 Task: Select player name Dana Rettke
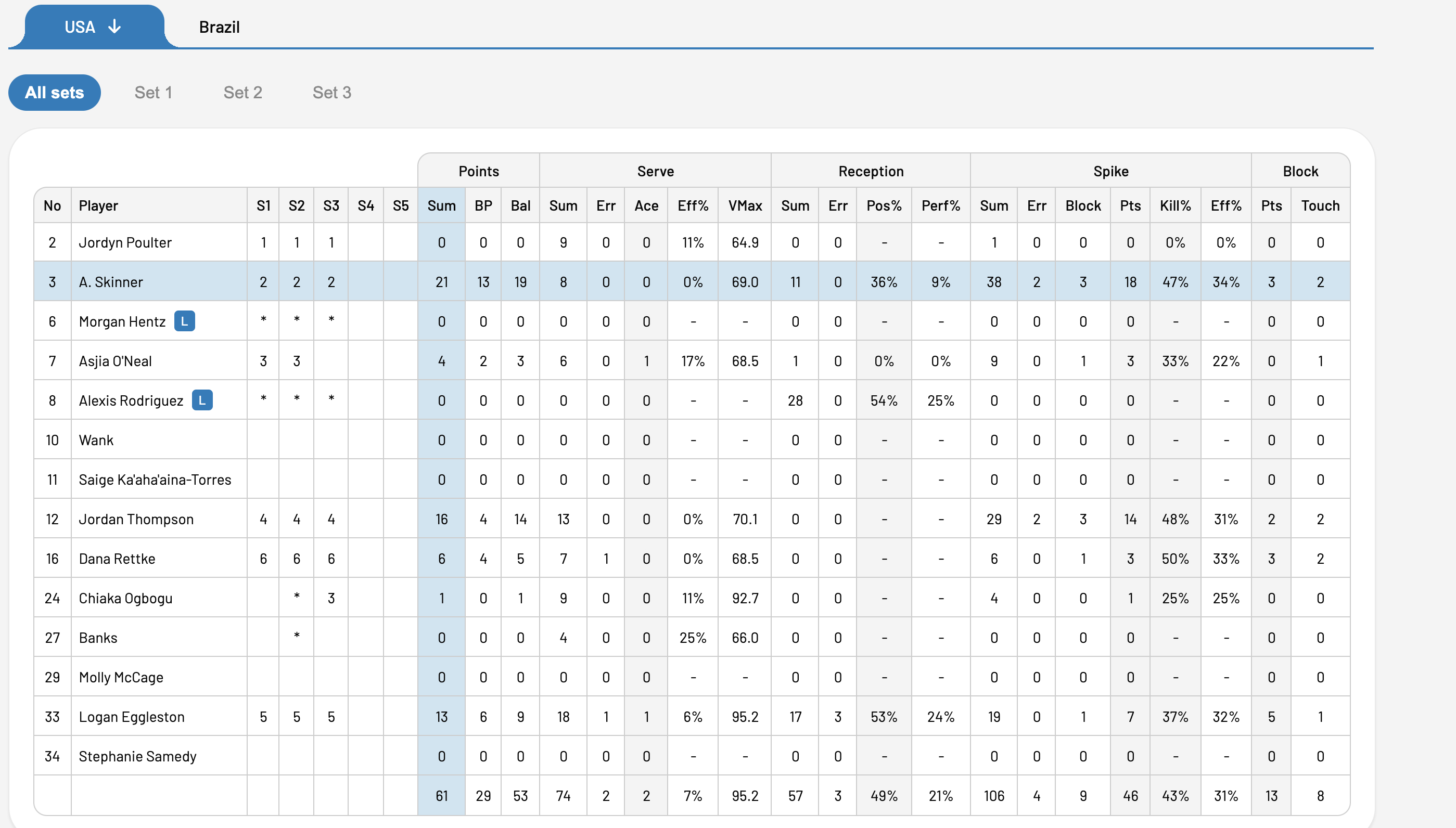[117, 559]
